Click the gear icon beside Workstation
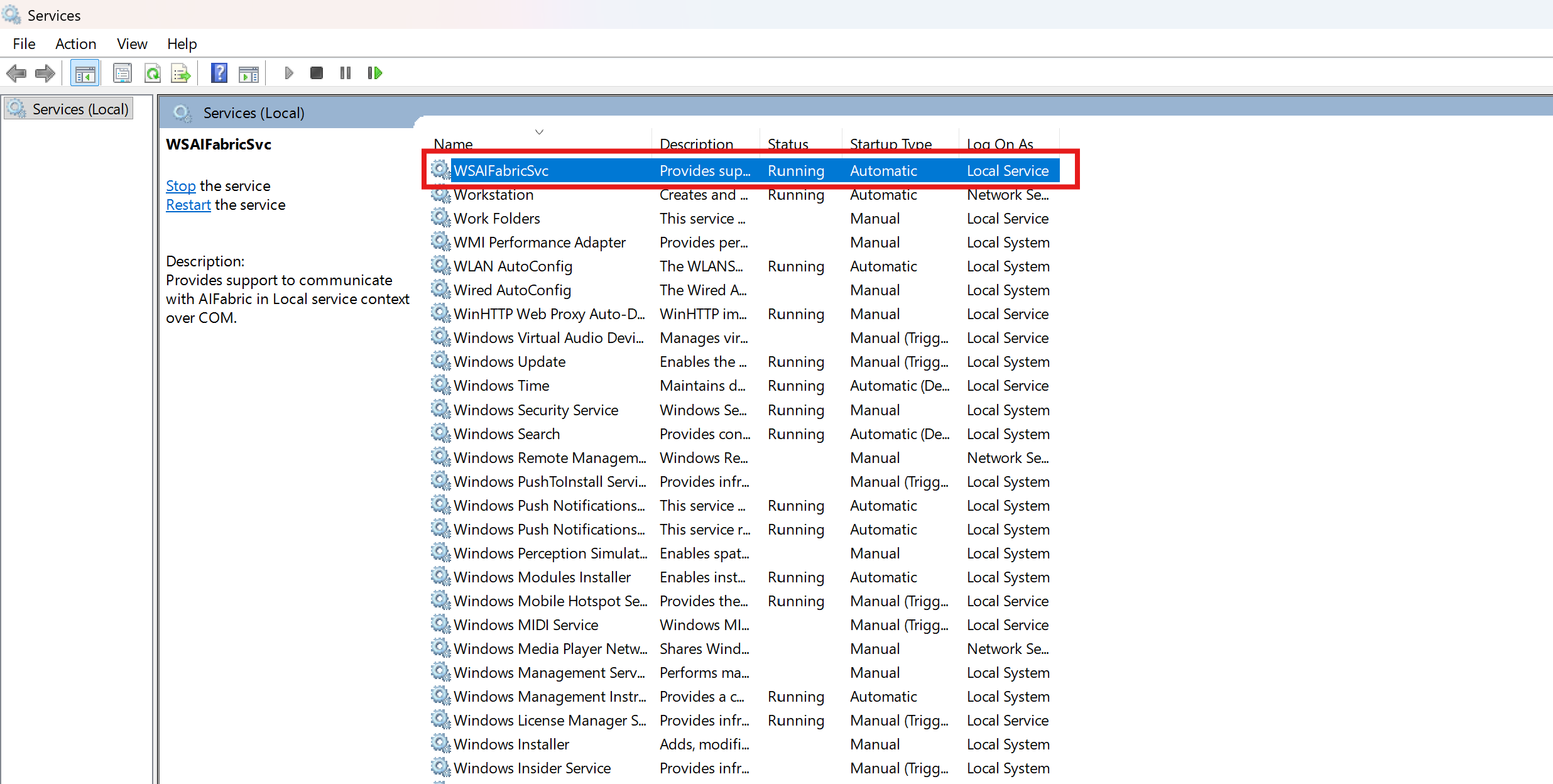This screenshot has height=784, width=1553. [x=441, y=195]
